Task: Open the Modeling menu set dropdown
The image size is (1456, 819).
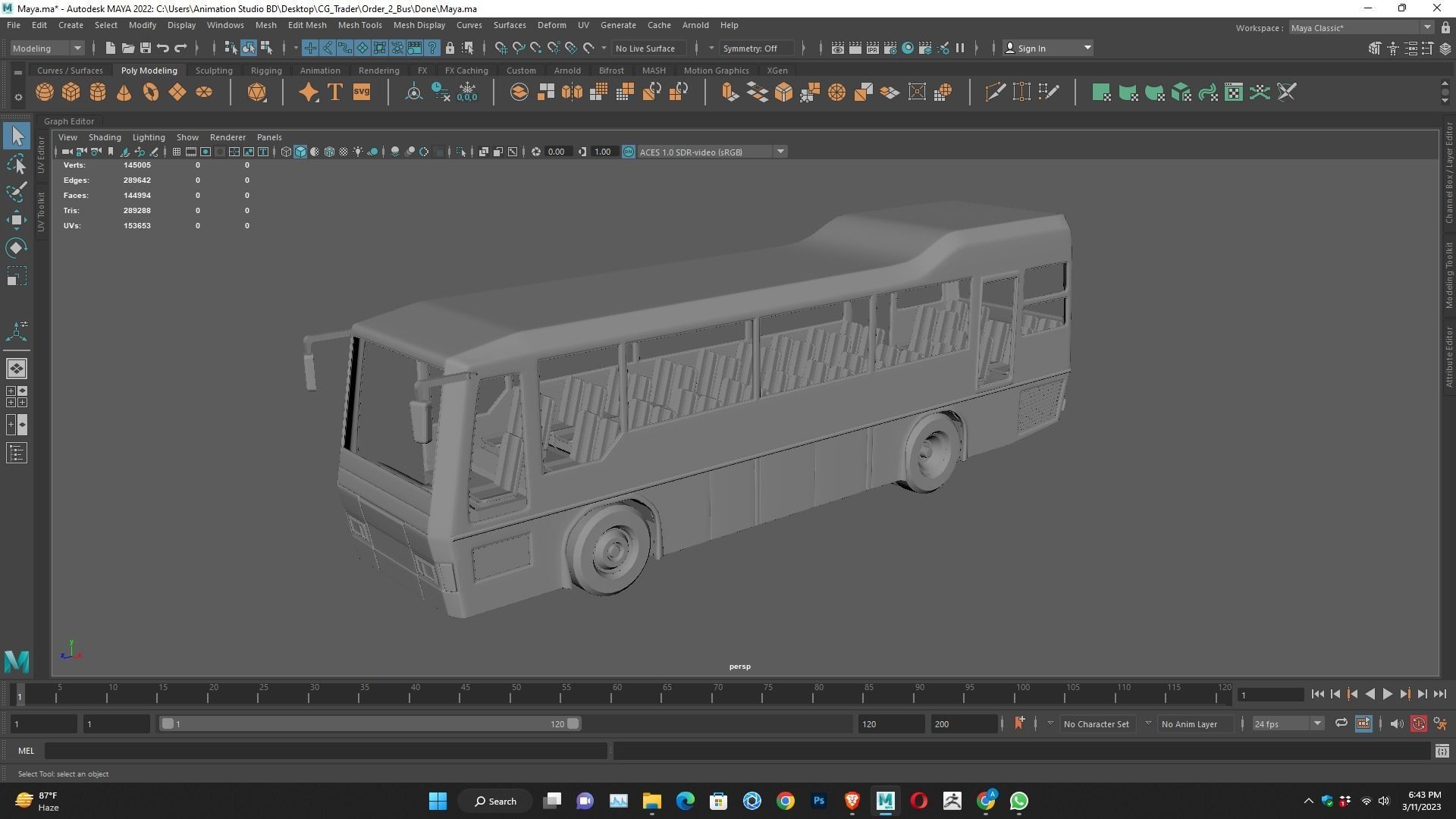Action: pos(47,48)
